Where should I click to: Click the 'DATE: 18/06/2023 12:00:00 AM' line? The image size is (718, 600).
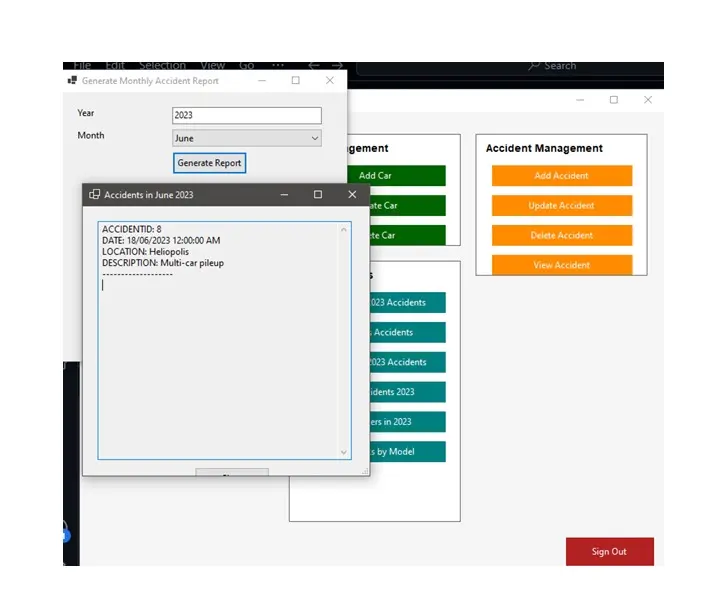[x=161, y=240]
